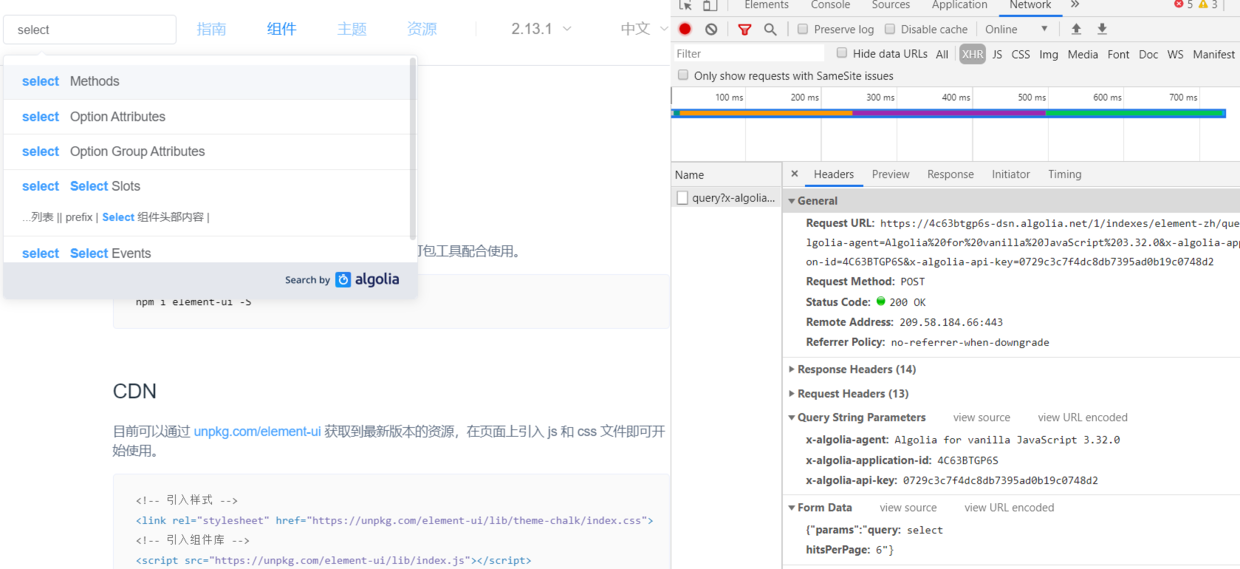Filter requests by Media
The height and width of the screenshot is (569, 1240).
(1082, 54)
